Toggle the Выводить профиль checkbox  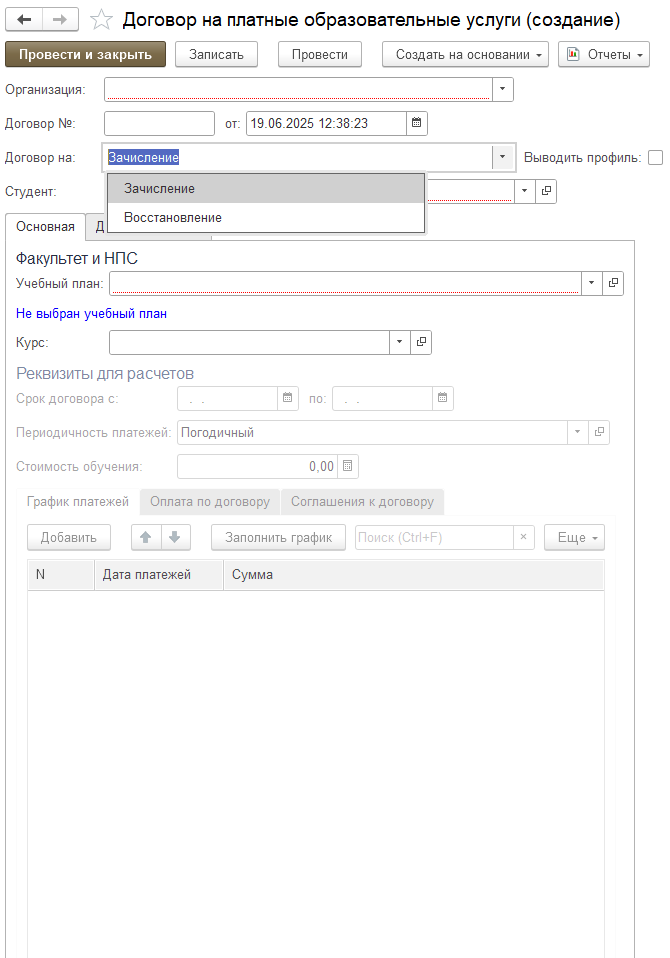click(656, 157)
